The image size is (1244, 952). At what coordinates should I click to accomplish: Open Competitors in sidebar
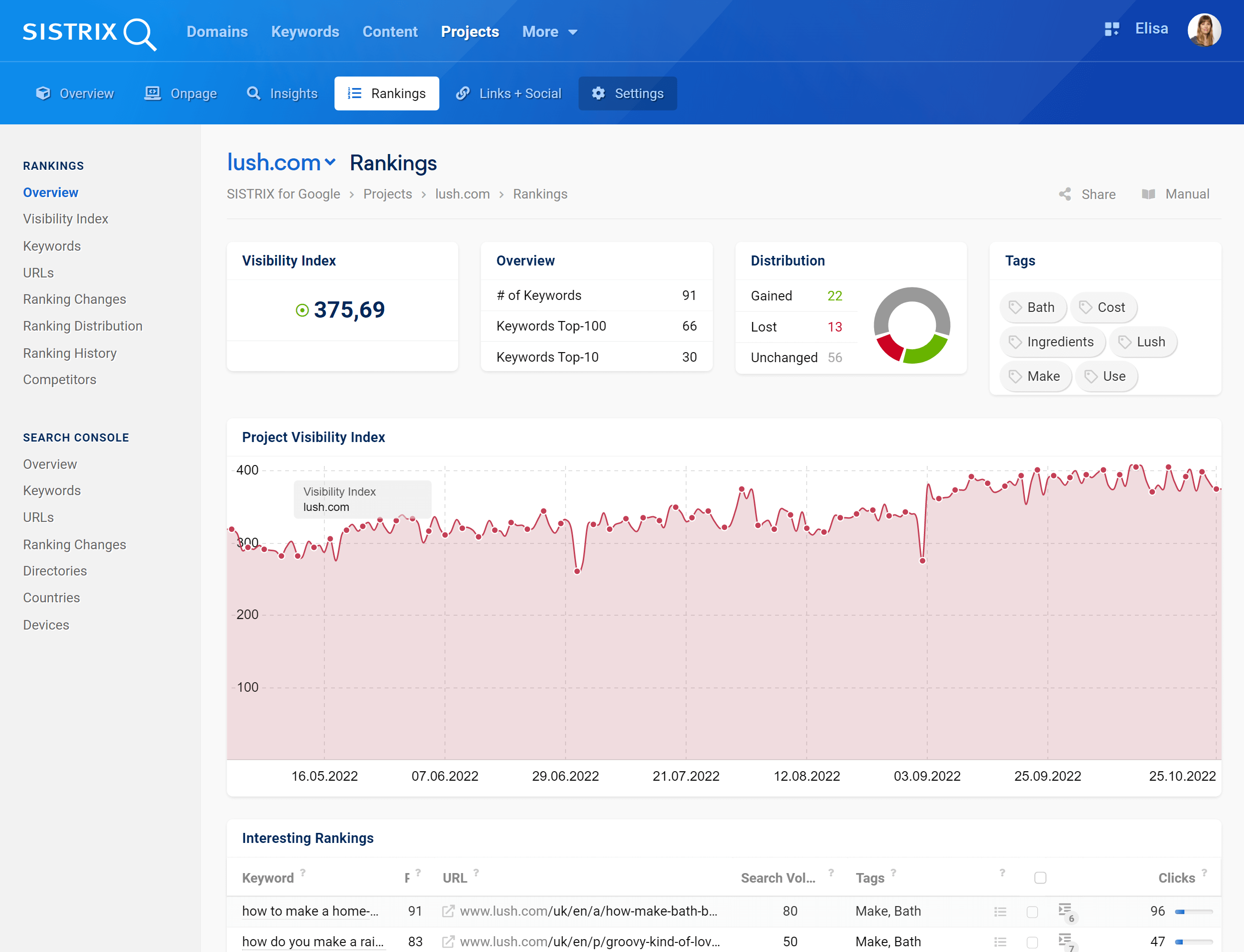click(59, 380)
